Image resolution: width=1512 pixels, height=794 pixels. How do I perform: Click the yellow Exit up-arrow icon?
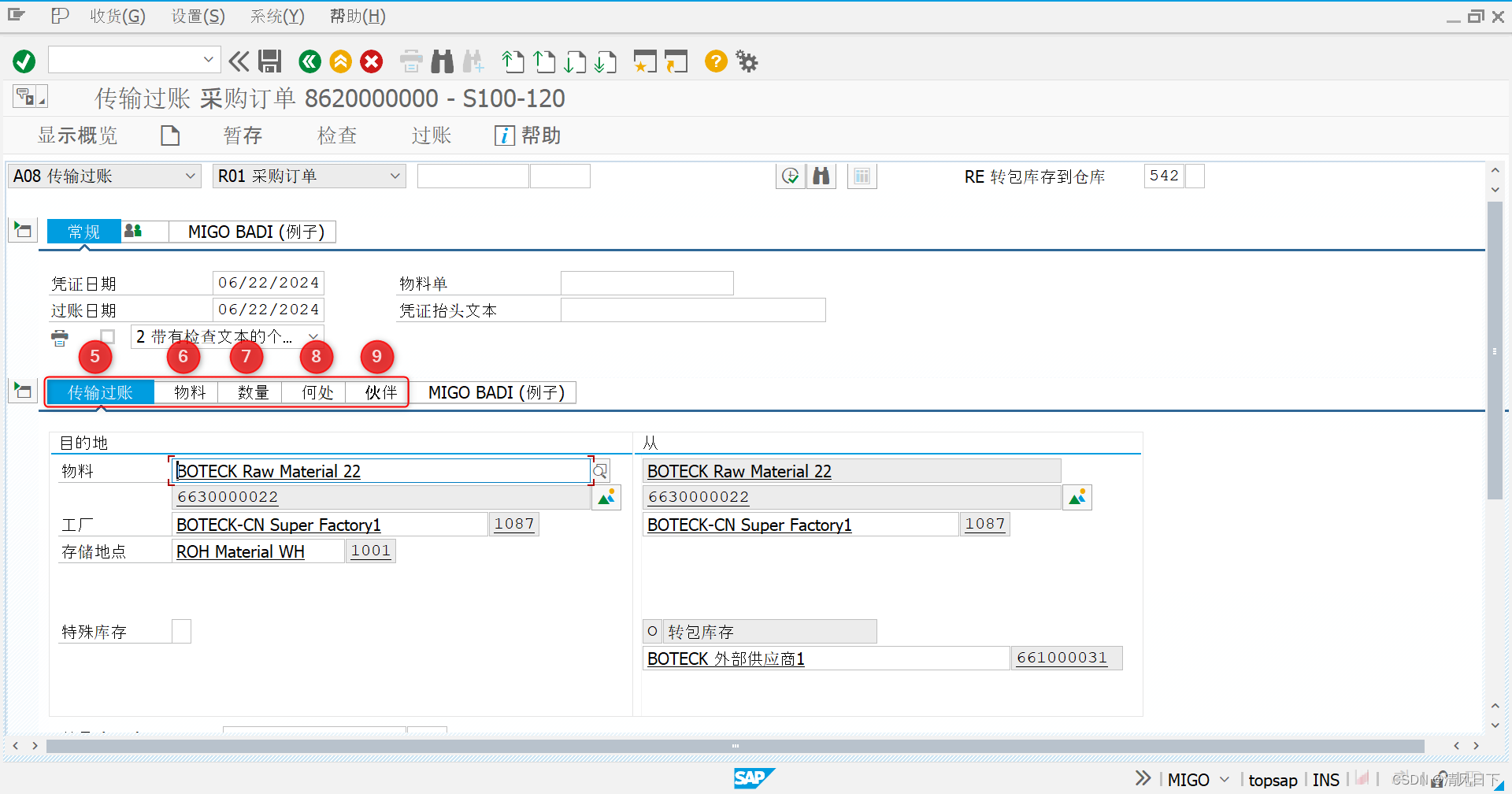pos(340,61)
